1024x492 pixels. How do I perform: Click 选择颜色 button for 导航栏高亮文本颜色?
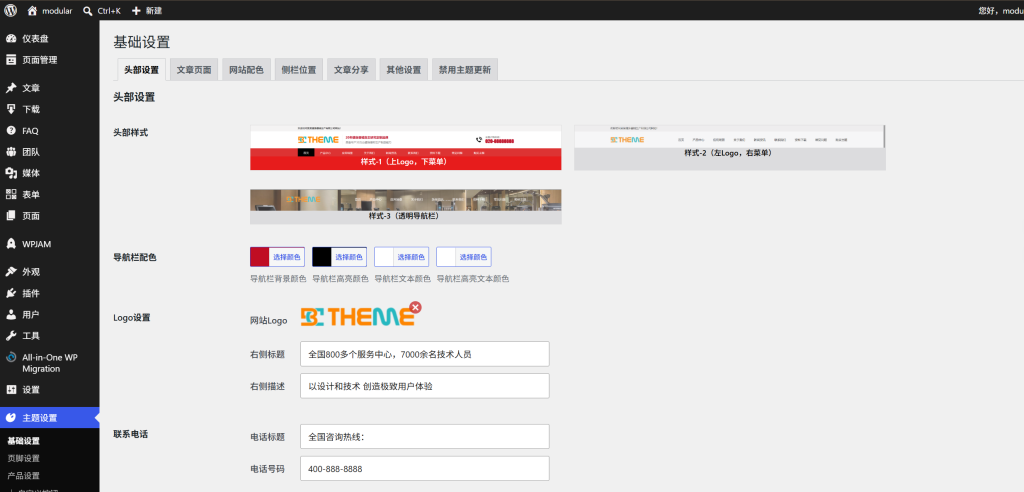pyautogui.click(x=473, y=257)
